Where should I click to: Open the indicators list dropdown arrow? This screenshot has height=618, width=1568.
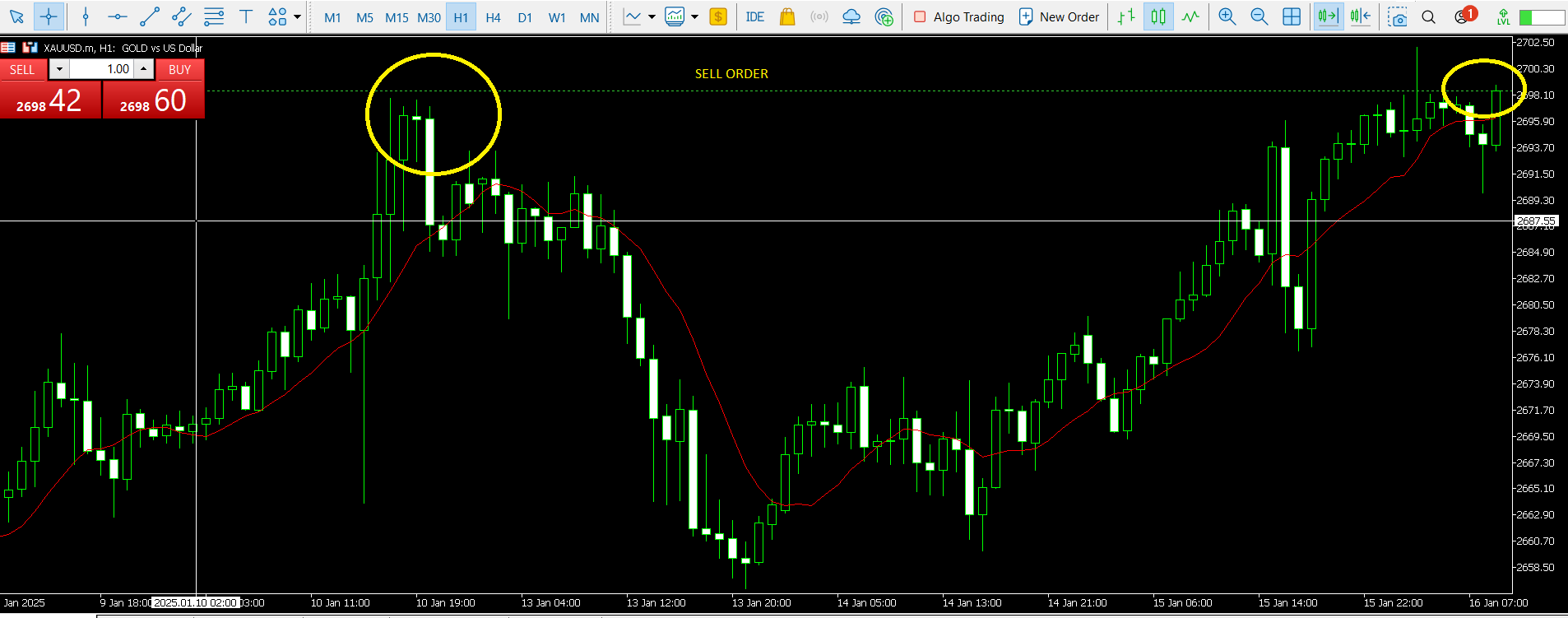click(695, 16)
